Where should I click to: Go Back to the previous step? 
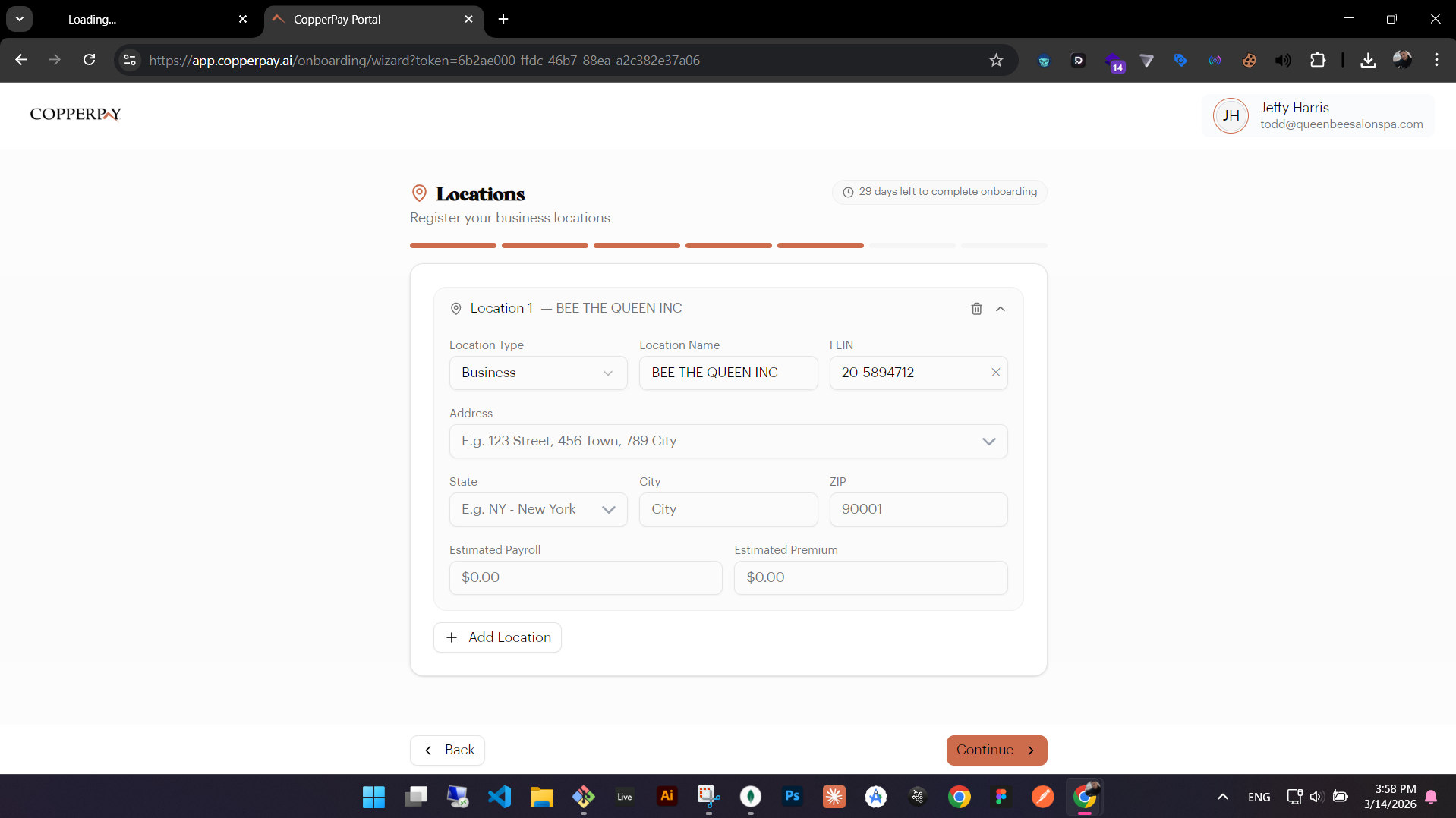pos(448,750)
